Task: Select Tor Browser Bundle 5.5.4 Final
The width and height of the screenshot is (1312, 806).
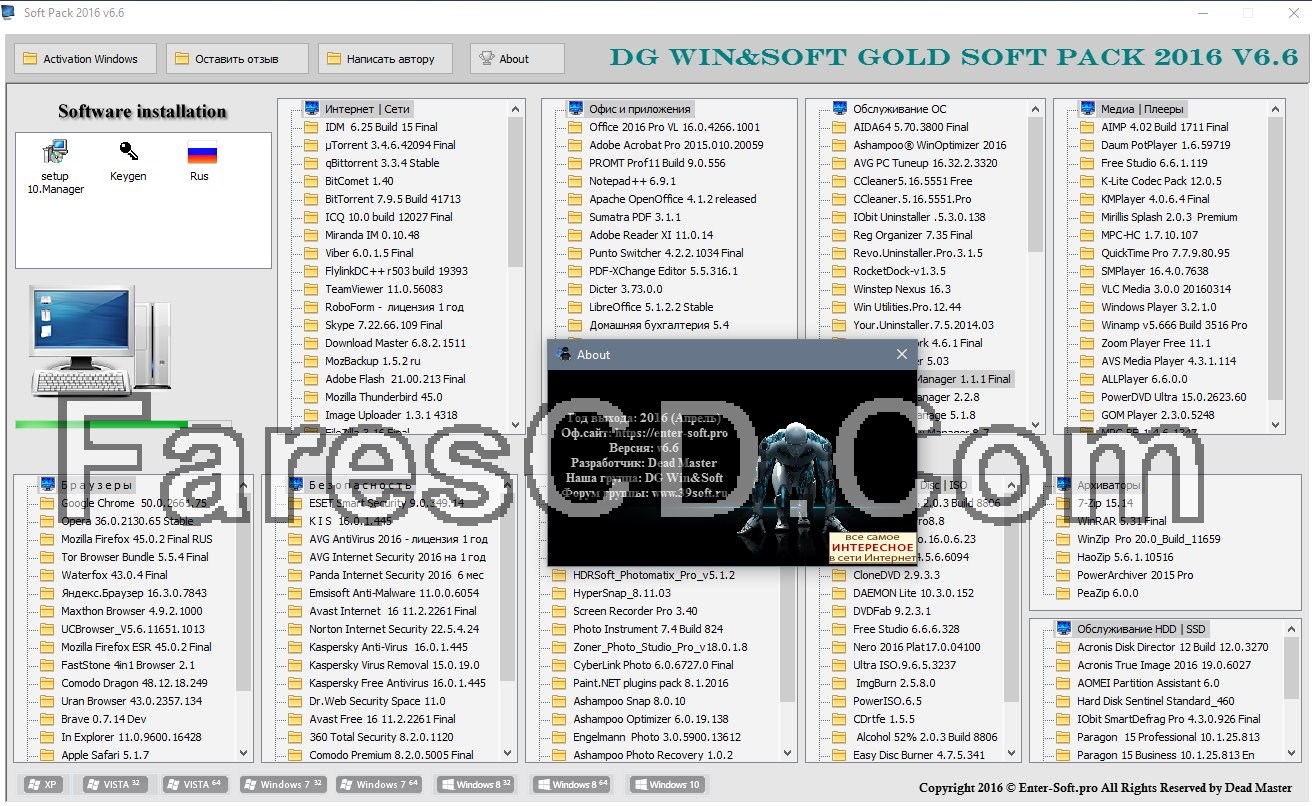Action: pyautogui.click(x=135, y=557)
